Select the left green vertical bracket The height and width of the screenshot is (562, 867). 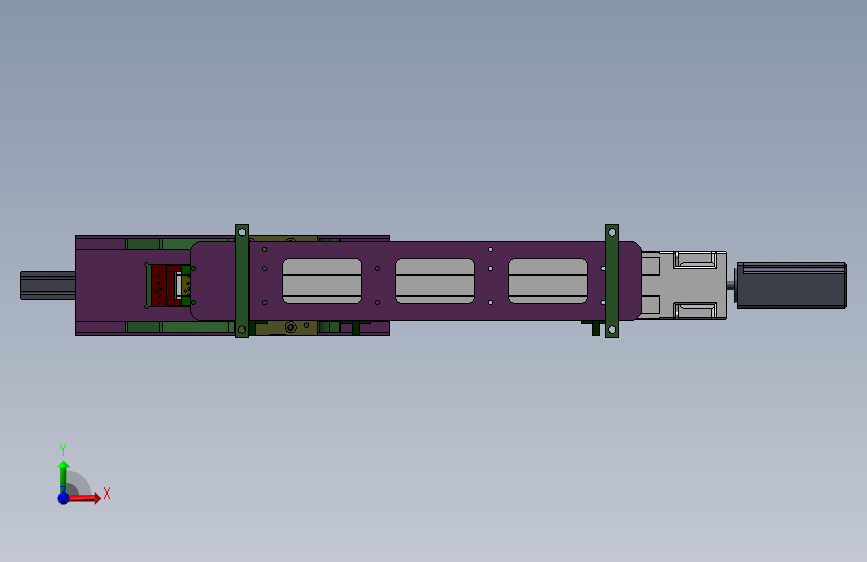242,281
